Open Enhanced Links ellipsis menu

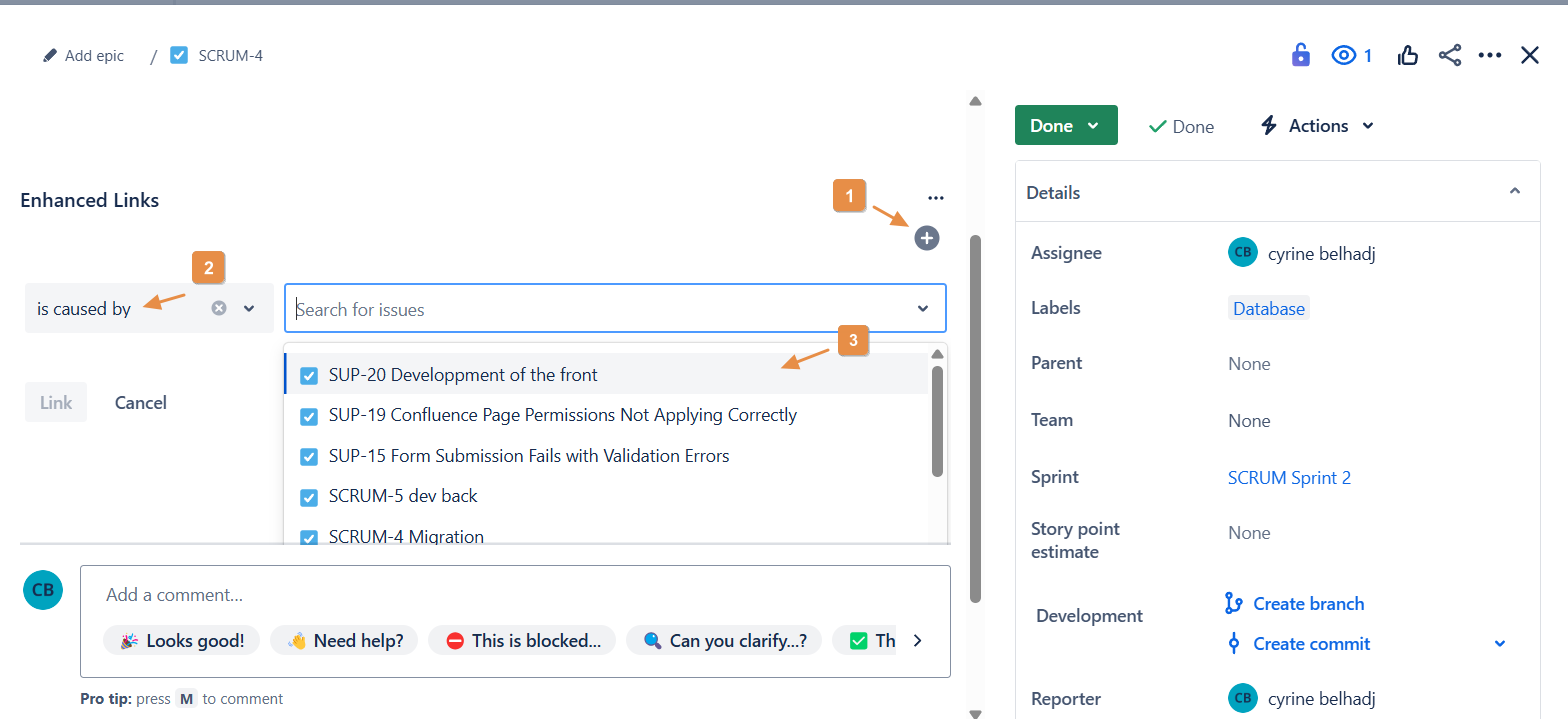point(936,199)
